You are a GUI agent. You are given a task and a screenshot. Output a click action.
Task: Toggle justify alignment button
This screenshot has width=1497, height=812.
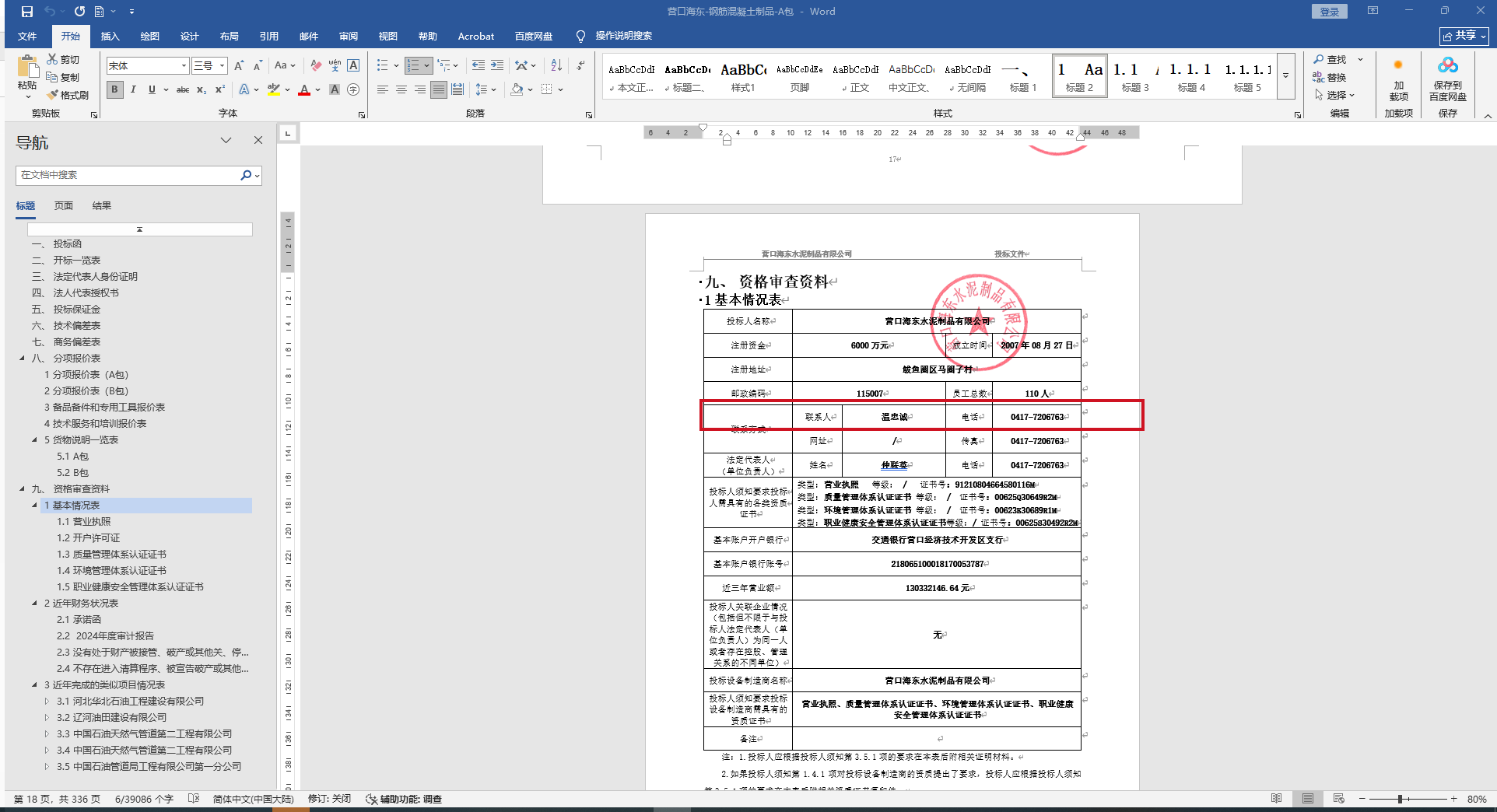coord(439,89)
